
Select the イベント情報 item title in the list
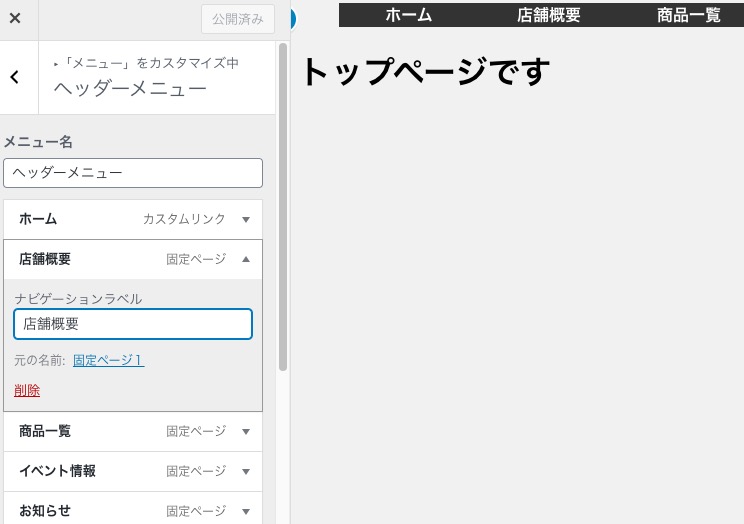(57, 471)
